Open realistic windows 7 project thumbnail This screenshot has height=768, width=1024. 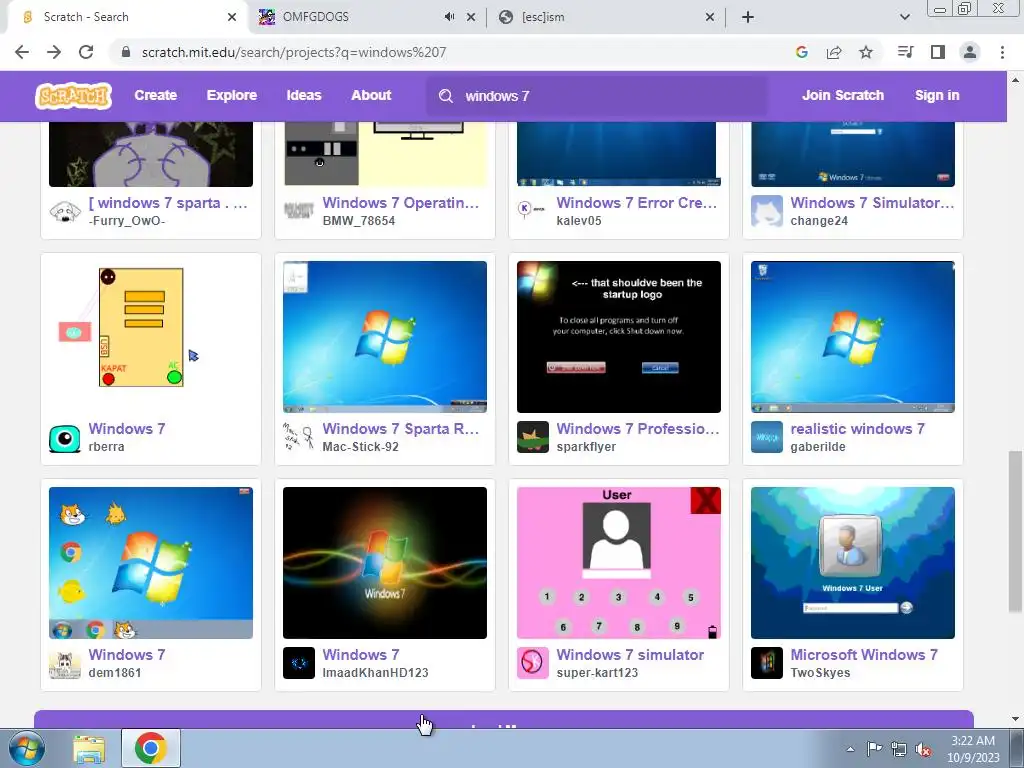click(852, 337)
